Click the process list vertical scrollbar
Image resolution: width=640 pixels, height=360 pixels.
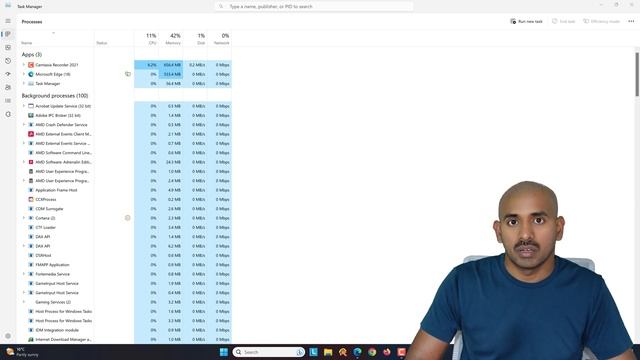click(637, 75)
